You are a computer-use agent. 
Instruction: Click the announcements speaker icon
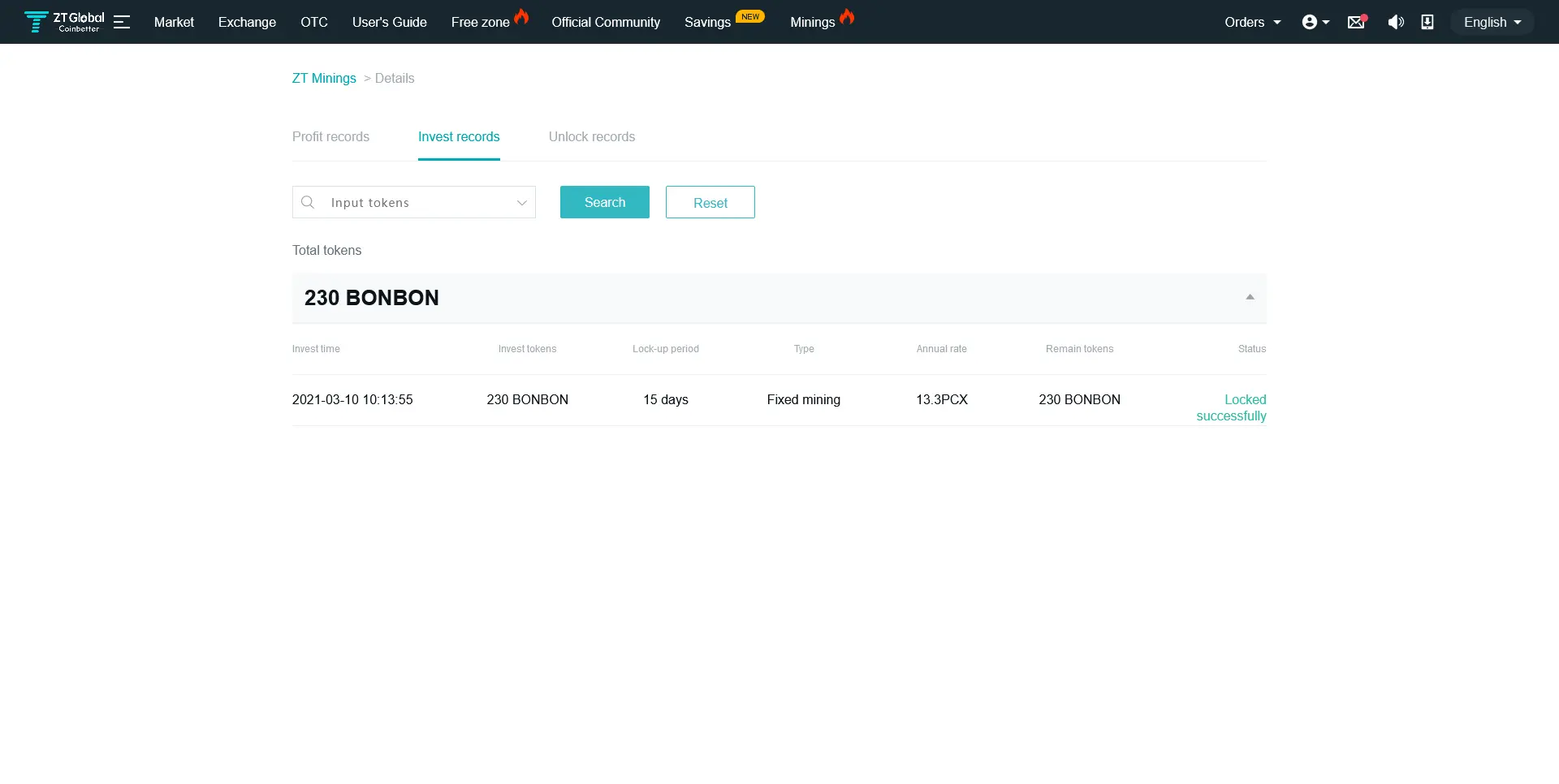(x=1396, y=22)
